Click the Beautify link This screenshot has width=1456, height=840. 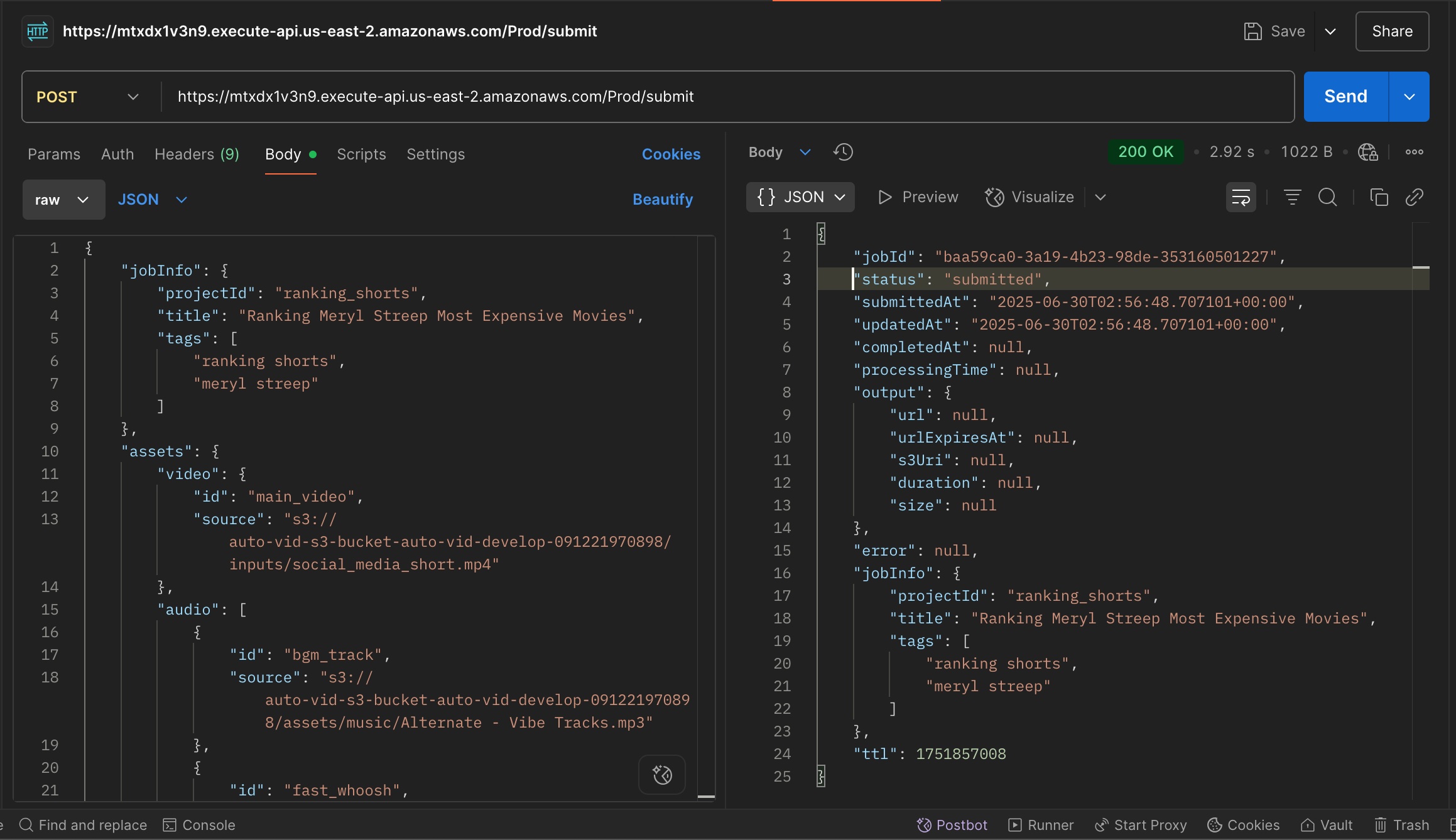coord(662,200)
